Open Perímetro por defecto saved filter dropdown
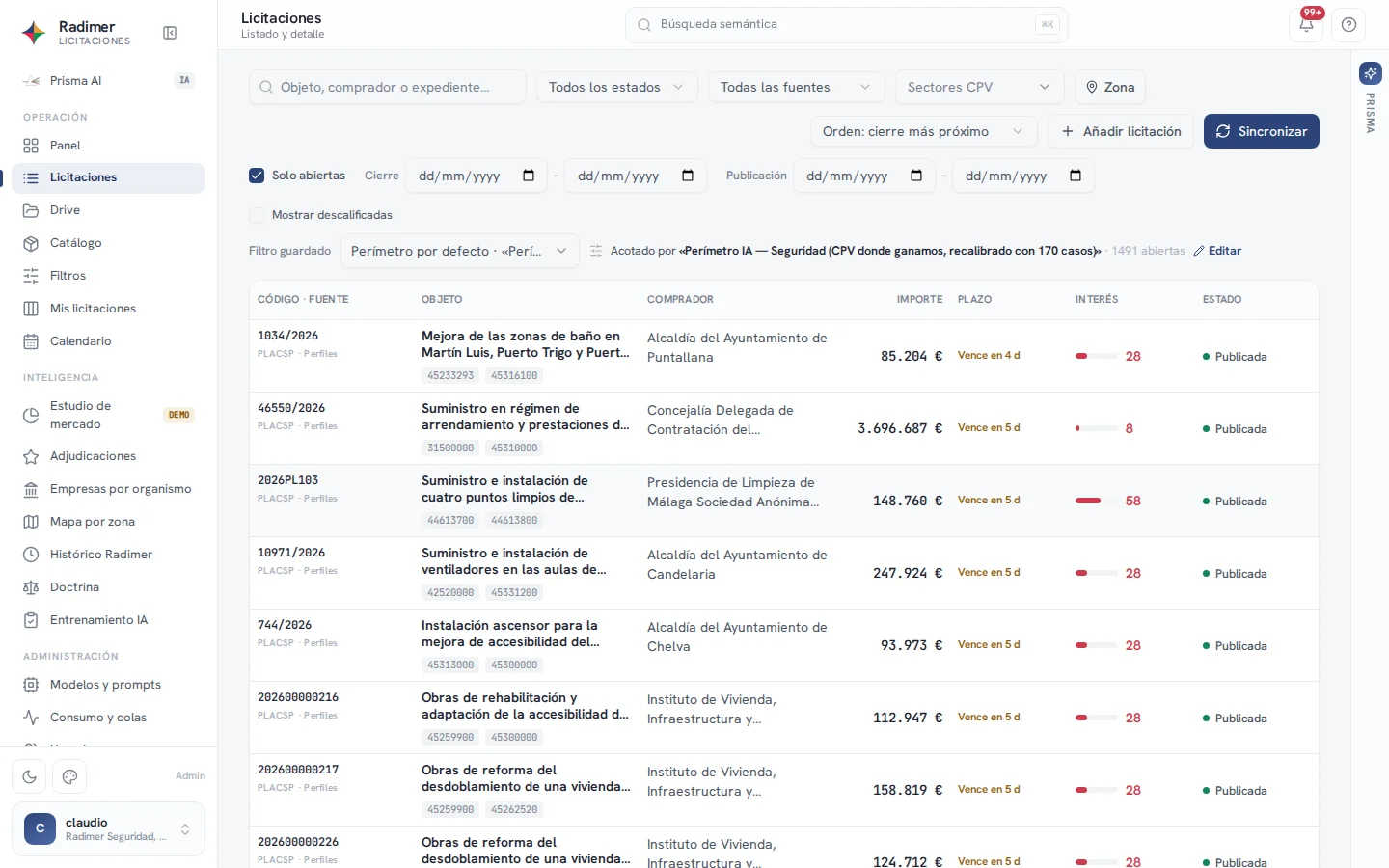 [x=459, y=251]
